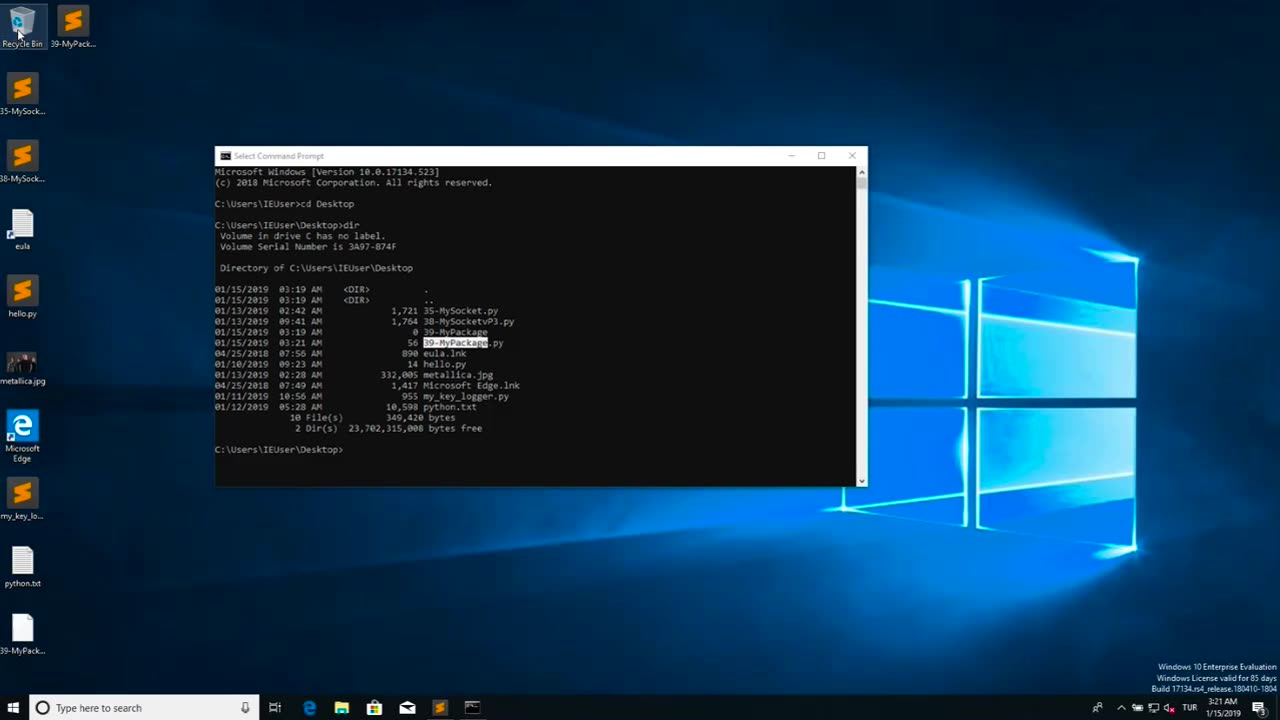This screenshot has height=720, width=1280.
Task: Click the 'Microsoft Windows [Version 10.0.17134.523]' line
Action: 326,172
